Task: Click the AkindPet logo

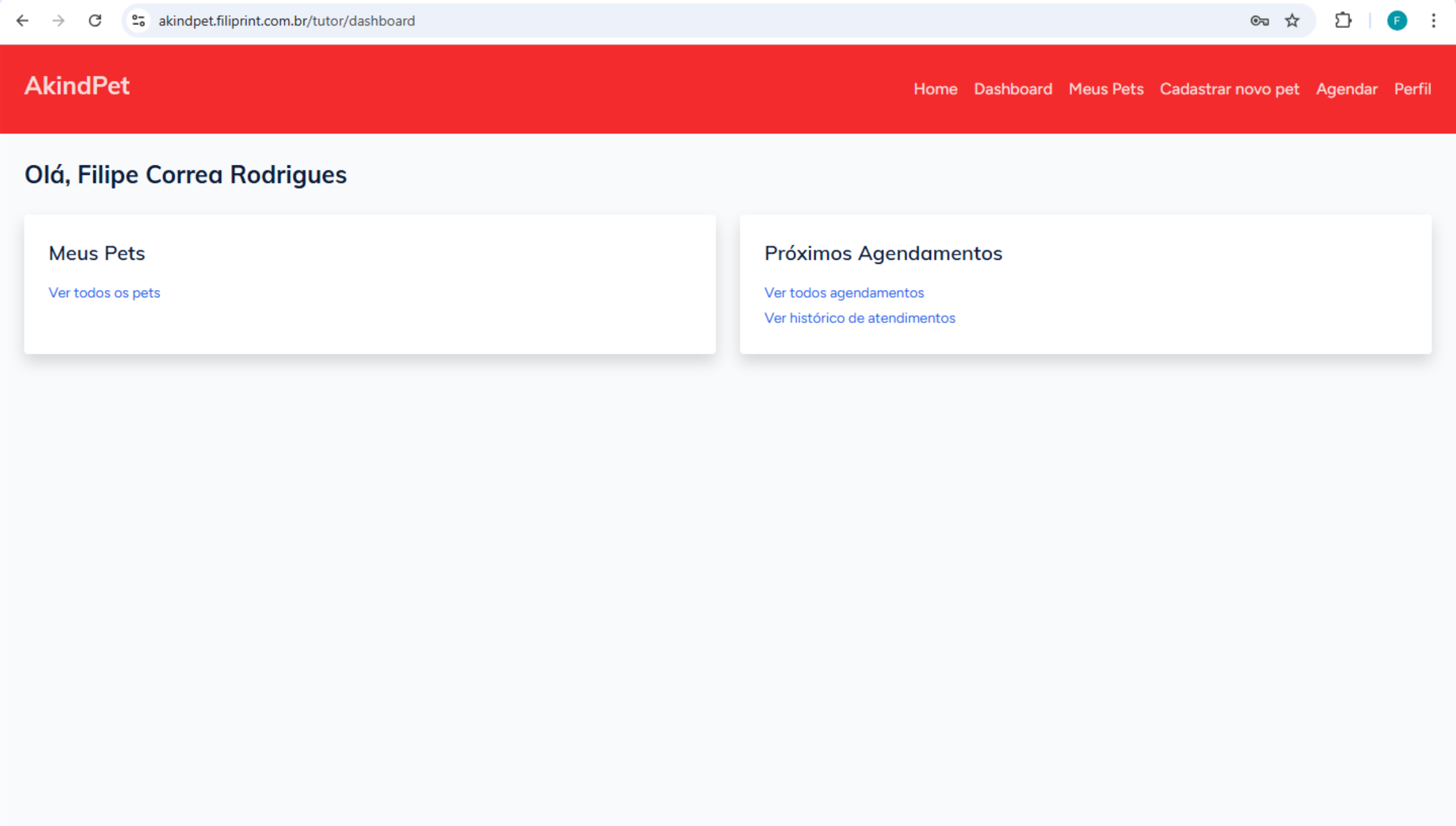Action: click(77, 86)
